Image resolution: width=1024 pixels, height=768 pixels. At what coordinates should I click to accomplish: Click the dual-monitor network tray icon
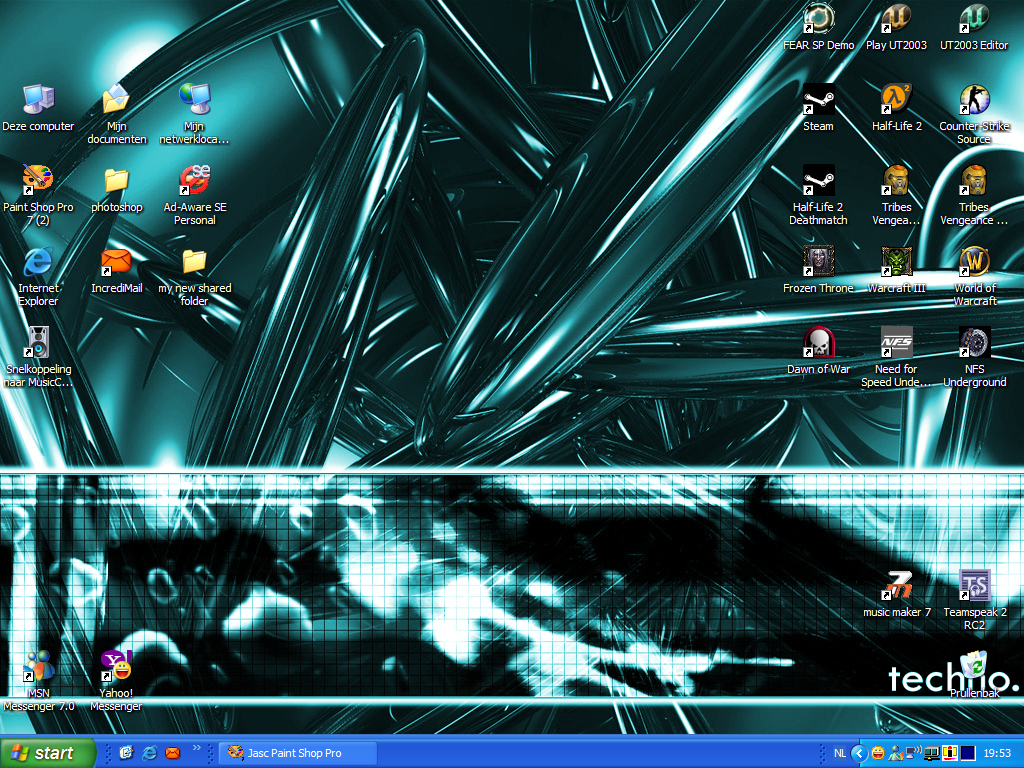point(931,753)
